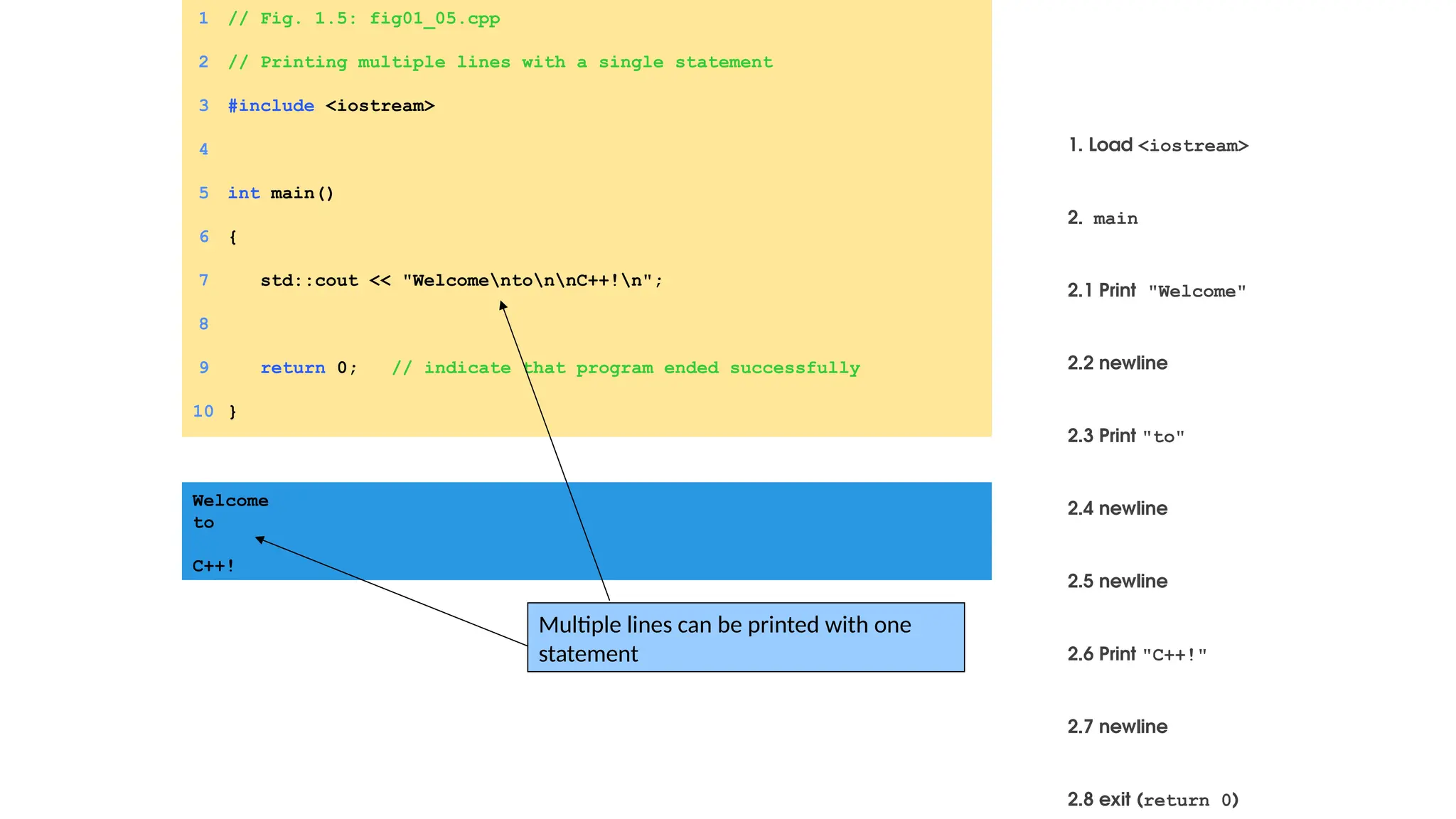This screenshot has height=819, width=1456.
Task: Click output text 'C++!' in blue box
Action: click(213, 567)
